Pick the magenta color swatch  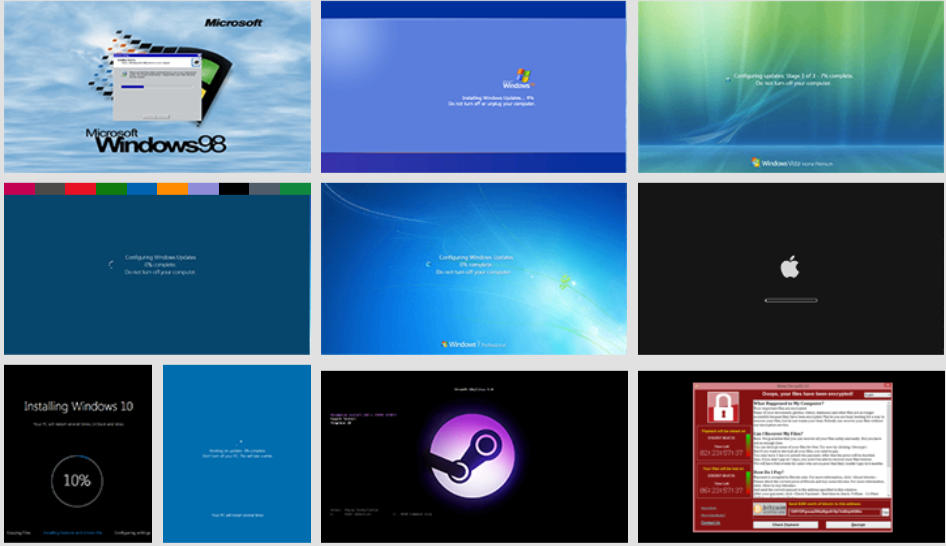click(19, 189)
